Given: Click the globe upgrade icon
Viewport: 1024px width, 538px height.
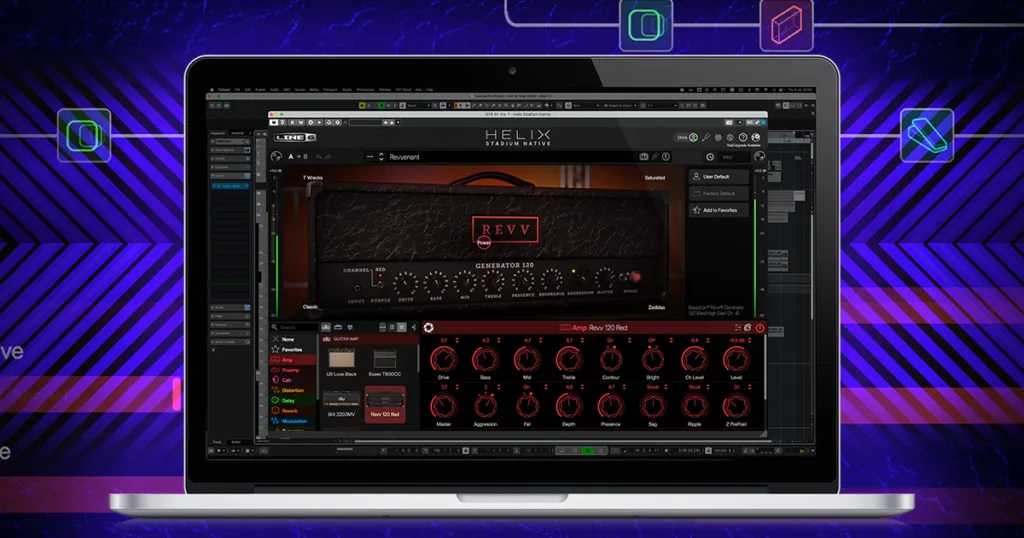Looking at the screenshot, I should tap(756, 137).
